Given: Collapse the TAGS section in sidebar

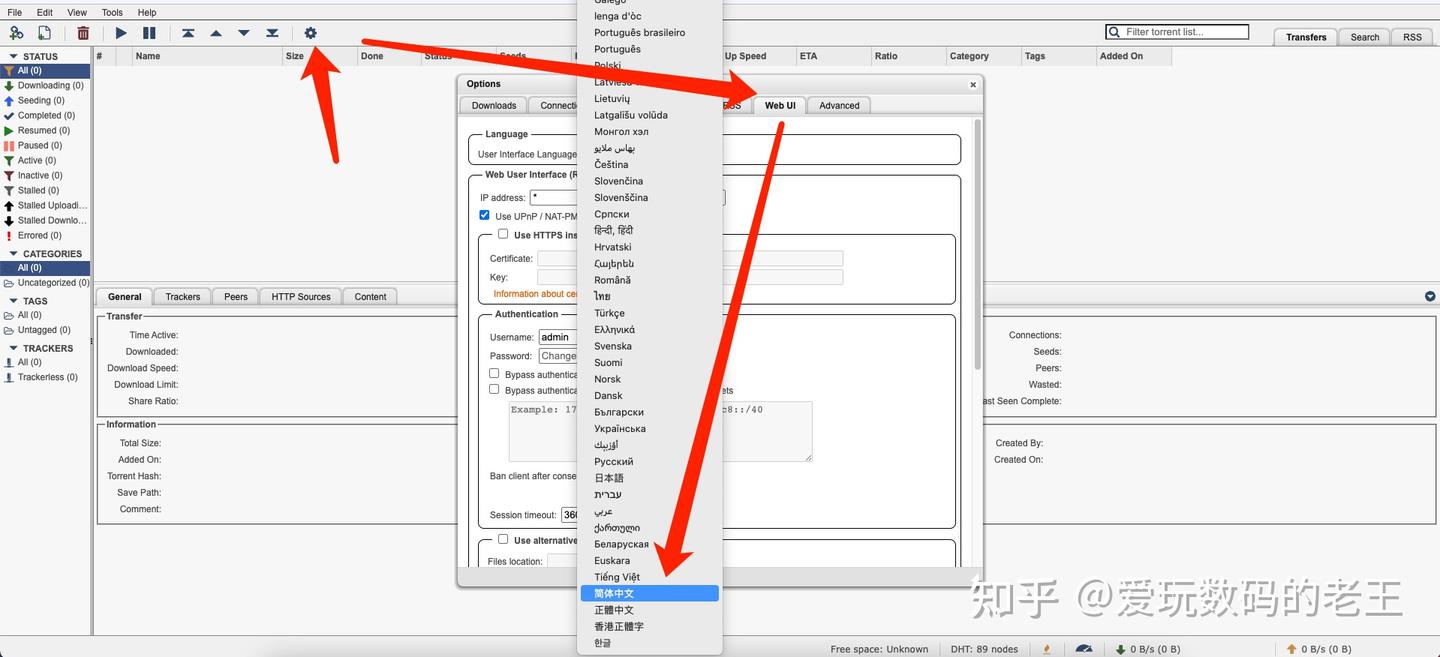Looking at the screenshot, I should [x=14, y=301].
